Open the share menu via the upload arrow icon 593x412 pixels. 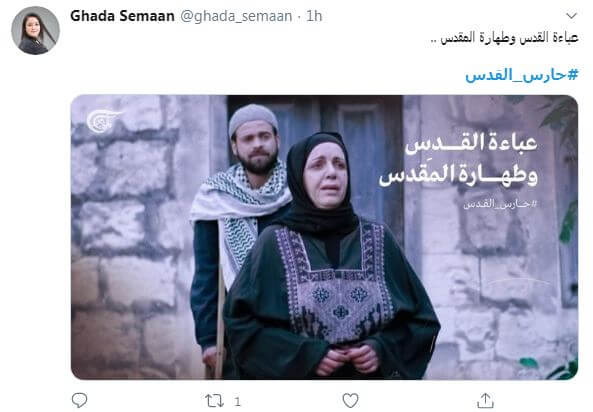click(x=485, y=400)
